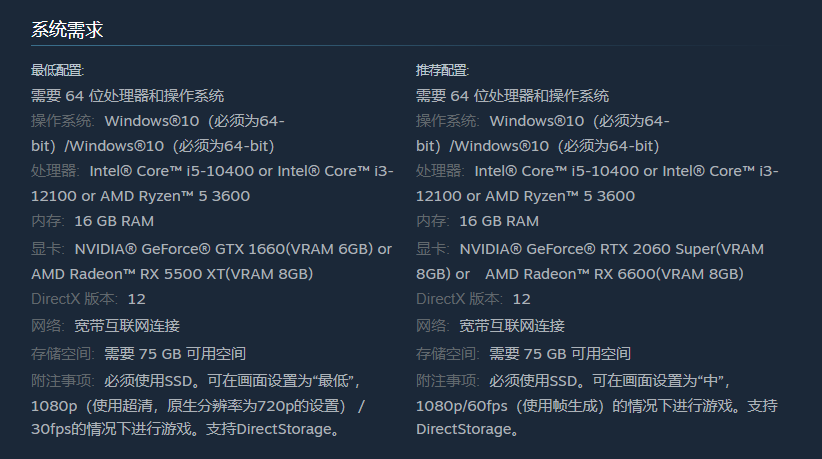Viewport: 822px width, 459px height.
Task: Click the AMD Radeon RX 5500 XT text
Action: [x=172, y=274]
